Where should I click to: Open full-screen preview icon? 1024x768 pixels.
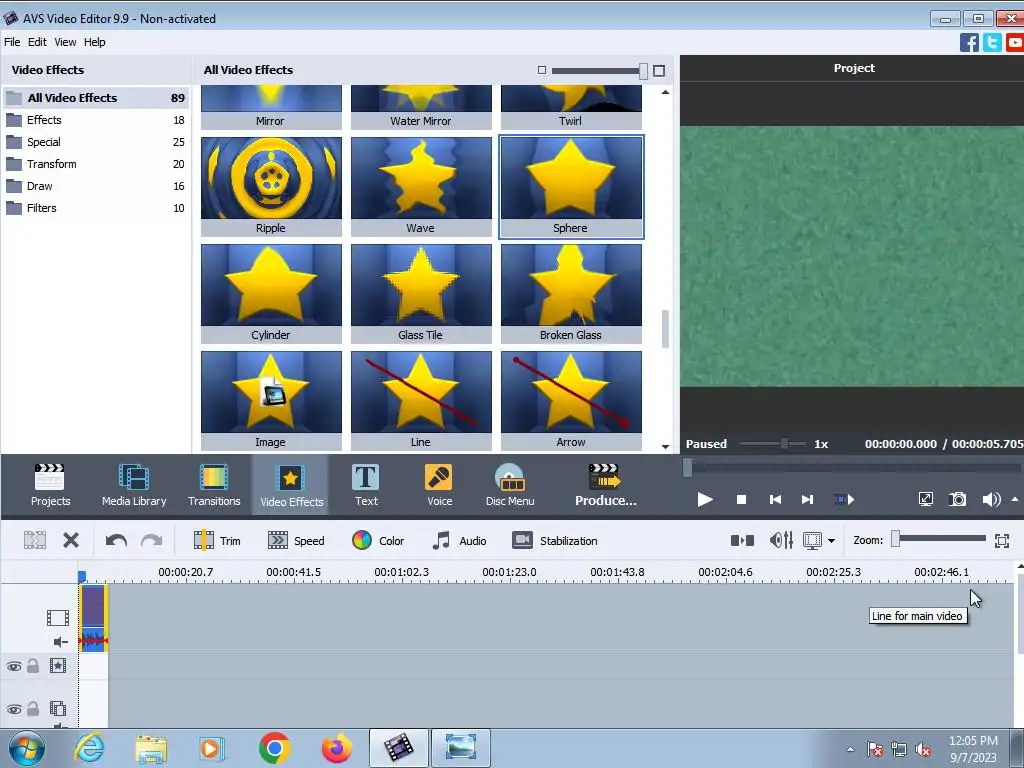click(925, 500)
